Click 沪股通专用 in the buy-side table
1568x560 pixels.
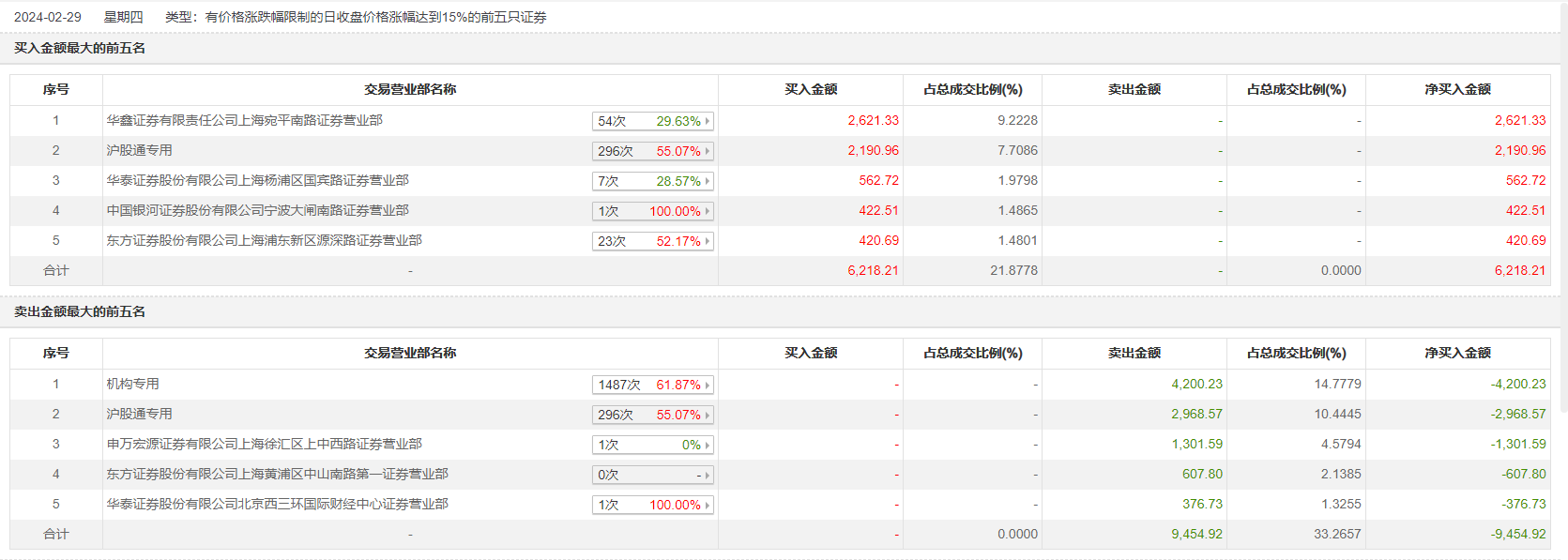point(139,150)
